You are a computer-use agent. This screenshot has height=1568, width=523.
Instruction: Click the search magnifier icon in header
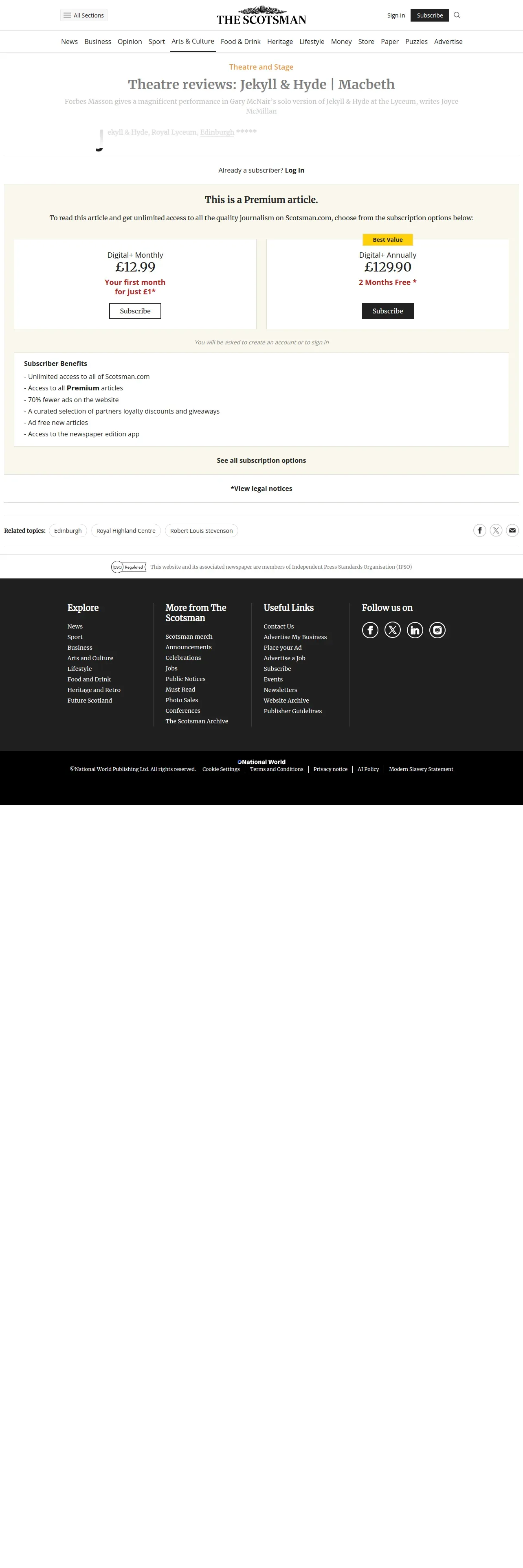click(457, 15)
